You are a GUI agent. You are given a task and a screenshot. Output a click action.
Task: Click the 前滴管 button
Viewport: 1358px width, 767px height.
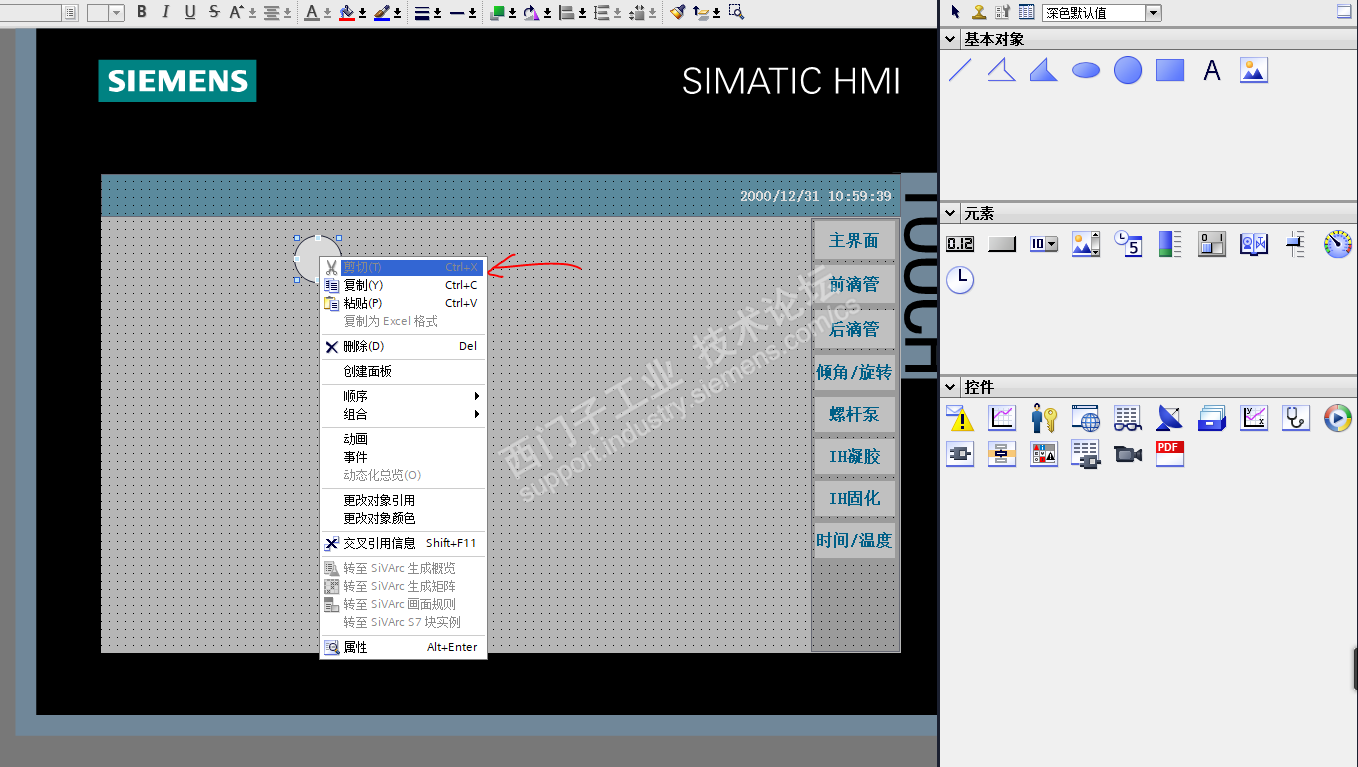[x=854, y=284]
